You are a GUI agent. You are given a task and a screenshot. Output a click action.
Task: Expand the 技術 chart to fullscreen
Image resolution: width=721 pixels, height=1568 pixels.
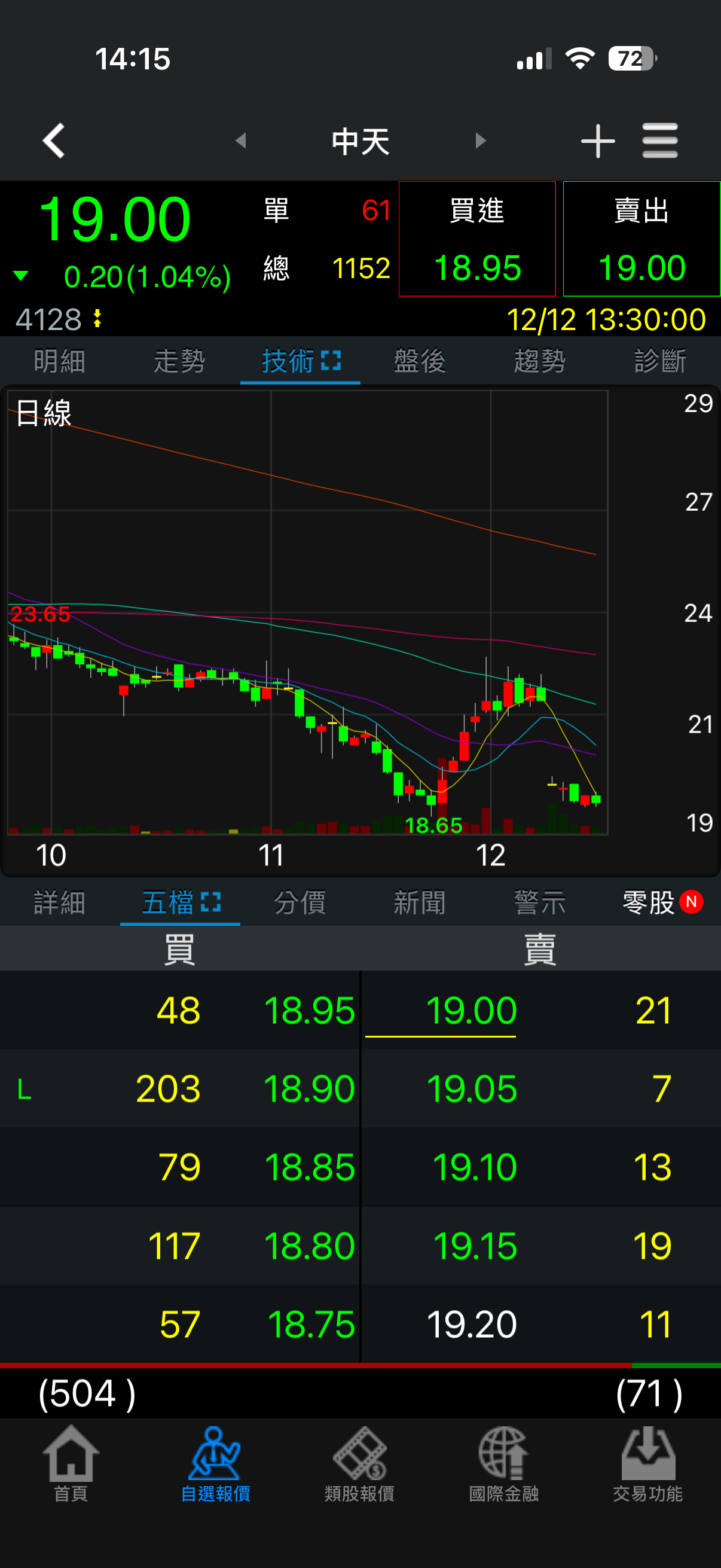click(x=331, y=361)
